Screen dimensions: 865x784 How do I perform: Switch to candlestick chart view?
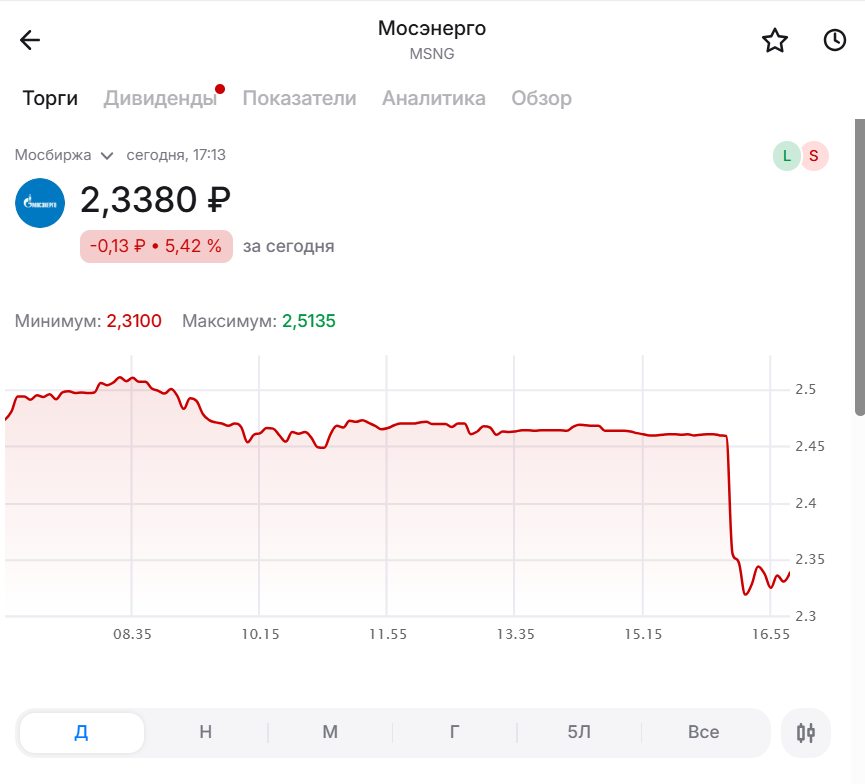pyautogui.click(x=806, y=732)
